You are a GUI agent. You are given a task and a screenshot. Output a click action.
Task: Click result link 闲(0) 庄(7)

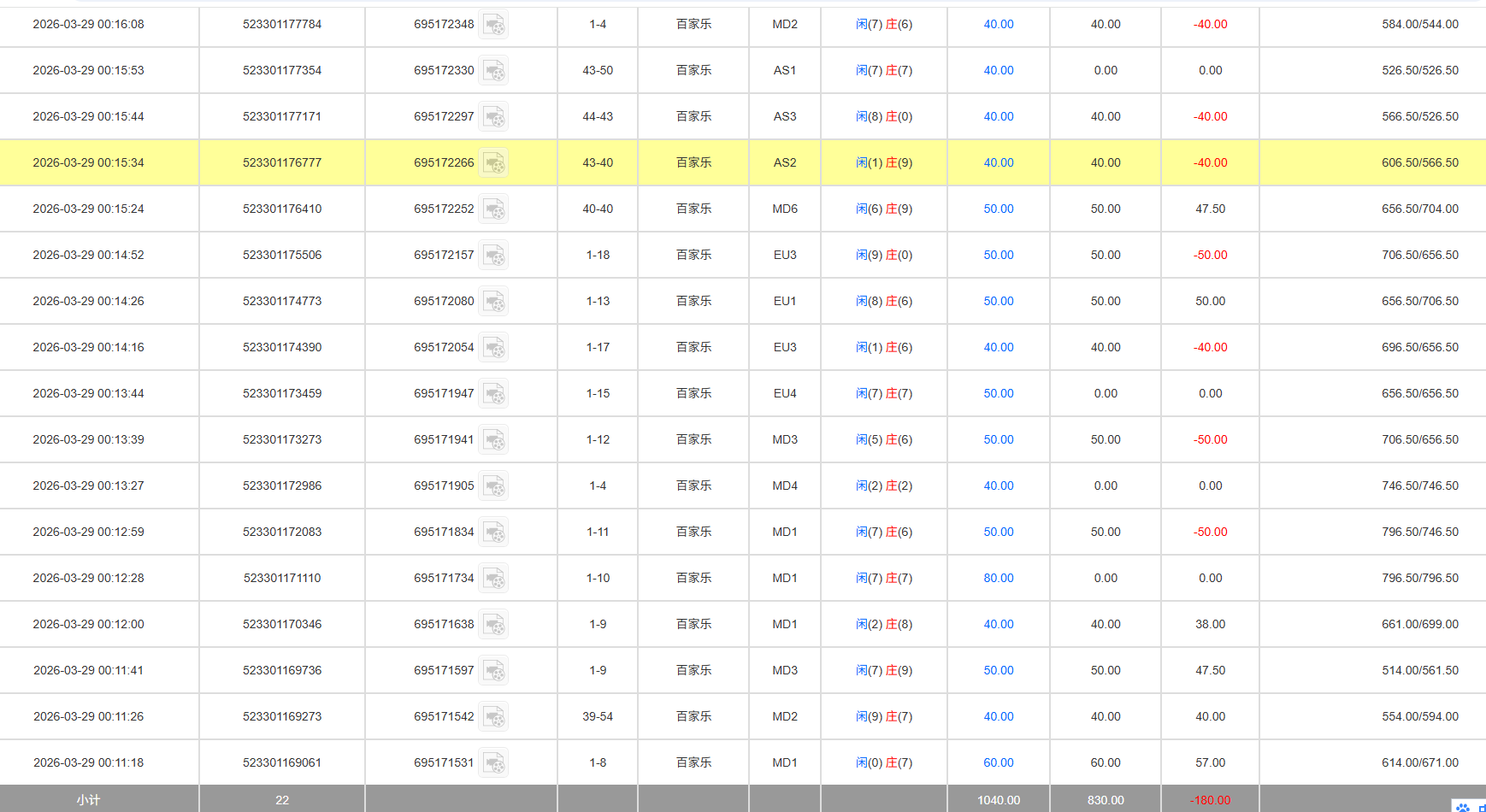pos(883,763)
